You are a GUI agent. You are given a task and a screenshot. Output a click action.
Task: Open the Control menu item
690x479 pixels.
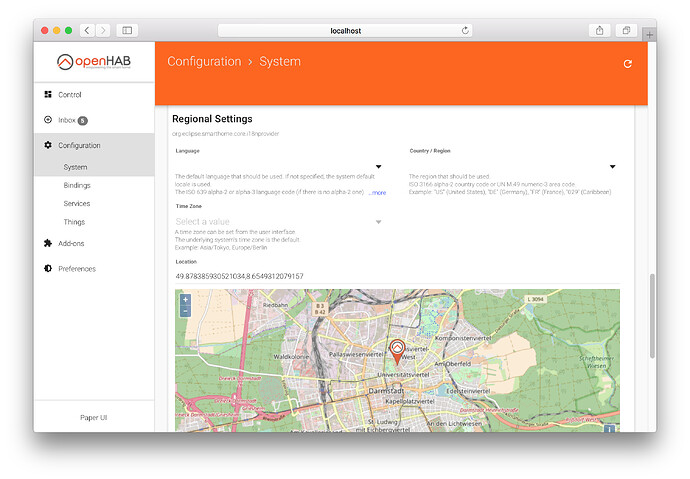[x=94, y=95]
